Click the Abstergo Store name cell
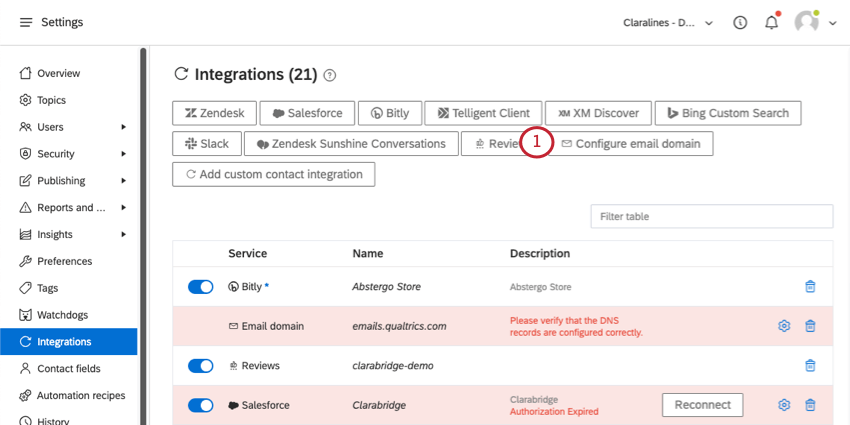The image size is (850, 425). click(387, 287)
